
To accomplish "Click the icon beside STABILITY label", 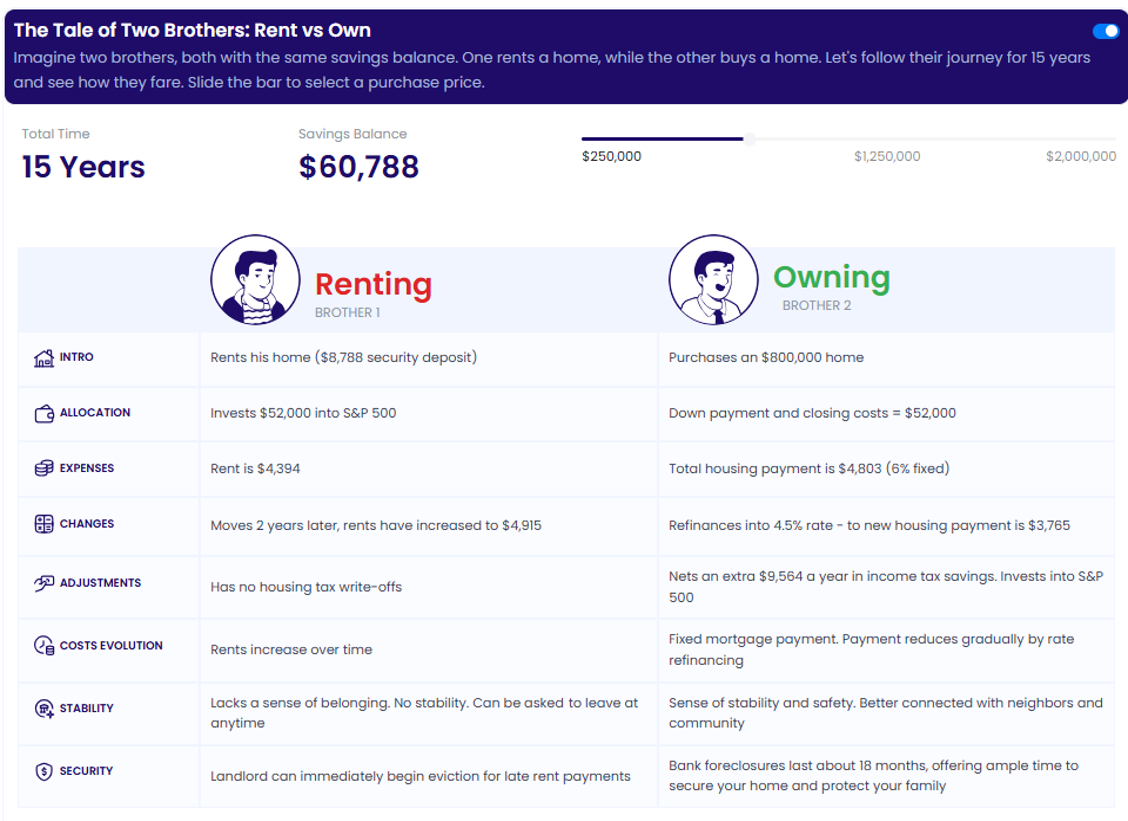I will point(43,709).
